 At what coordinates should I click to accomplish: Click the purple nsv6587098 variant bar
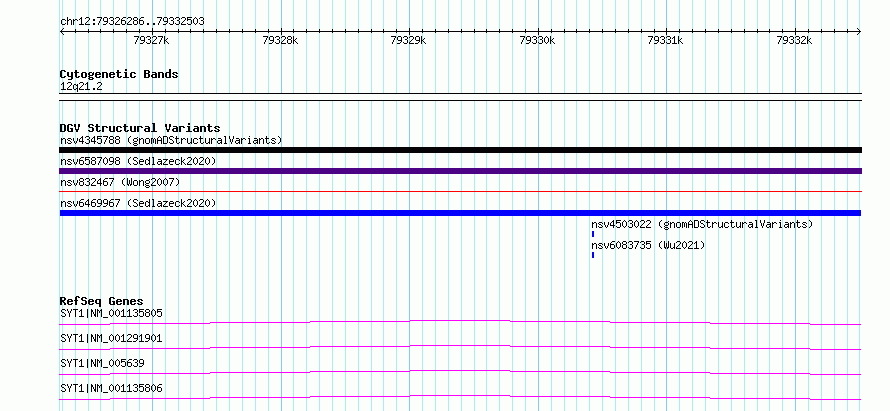(460, 171)
